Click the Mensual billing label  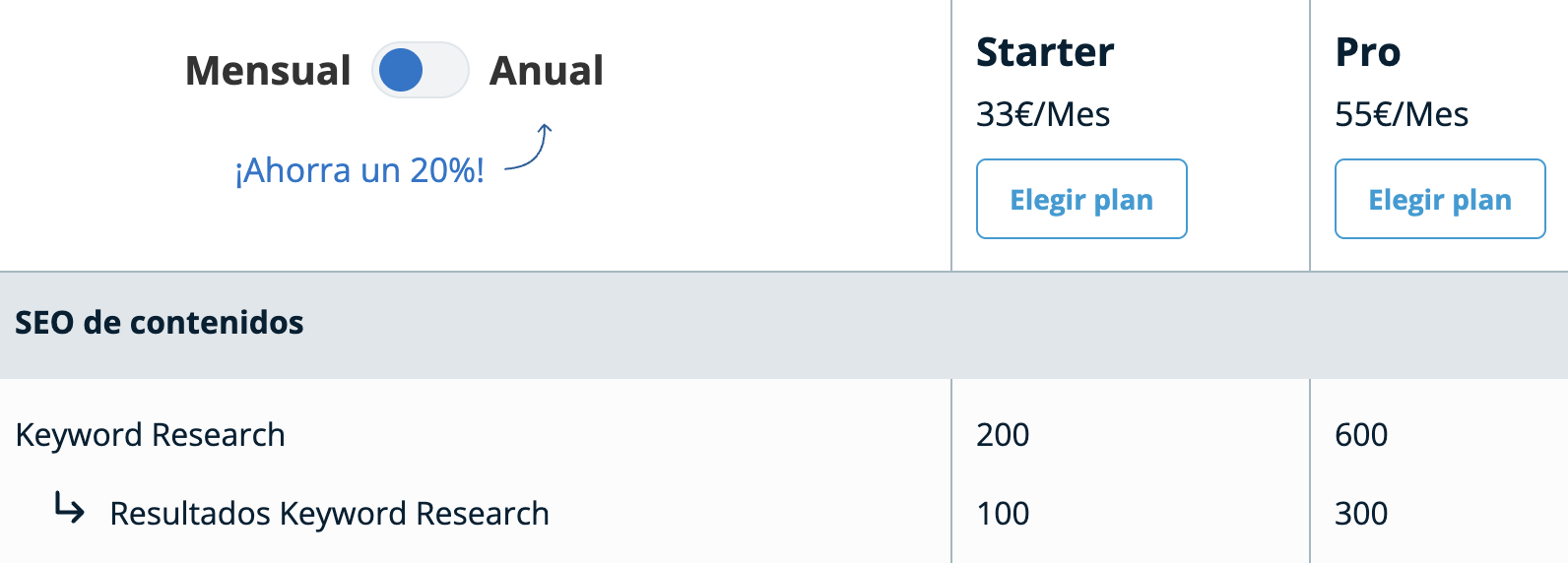[268, 71]
